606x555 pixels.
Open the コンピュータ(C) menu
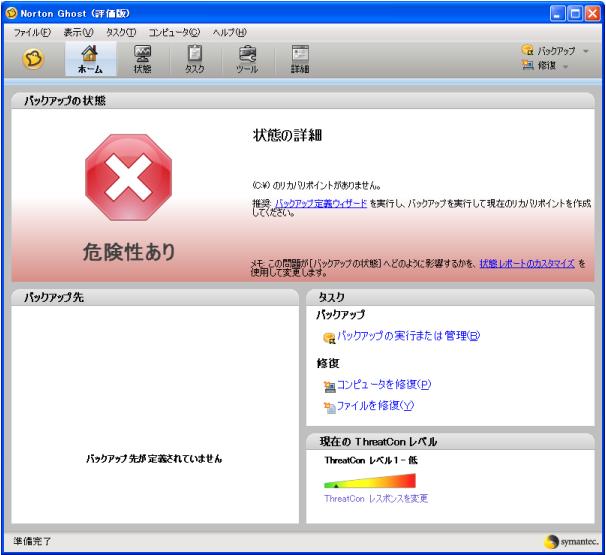[174, 32]
